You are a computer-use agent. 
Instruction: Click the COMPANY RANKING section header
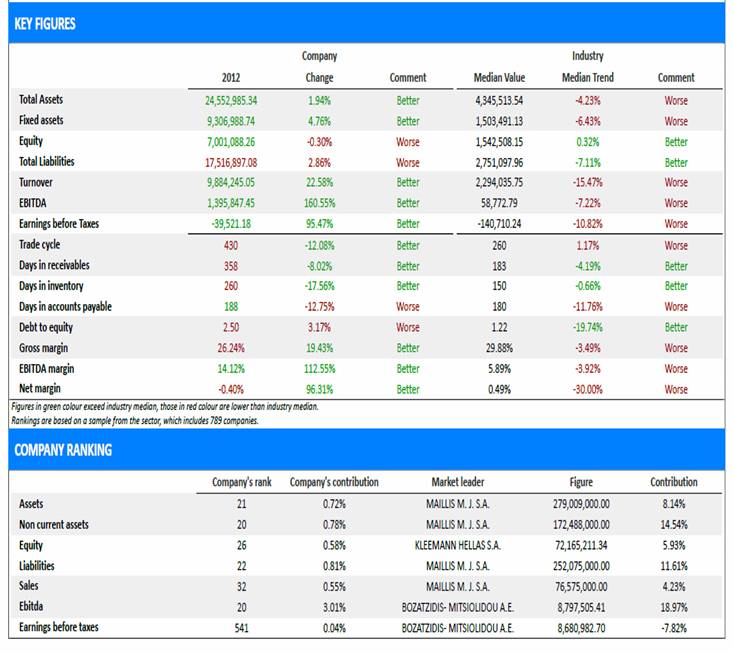coord(63,450)
